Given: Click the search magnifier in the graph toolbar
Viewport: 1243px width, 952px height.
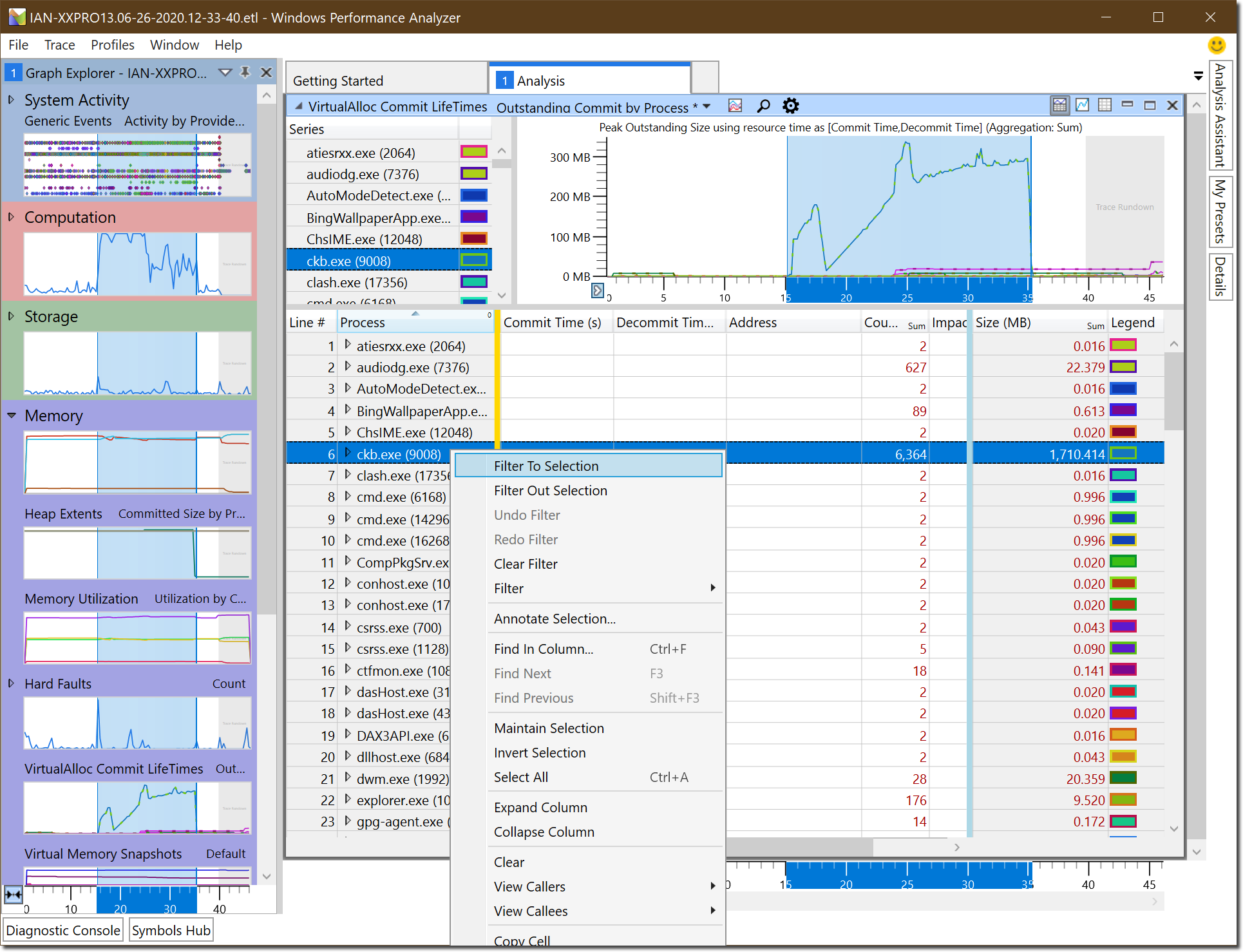Looking at the screenshot, I should pos(763,105).
